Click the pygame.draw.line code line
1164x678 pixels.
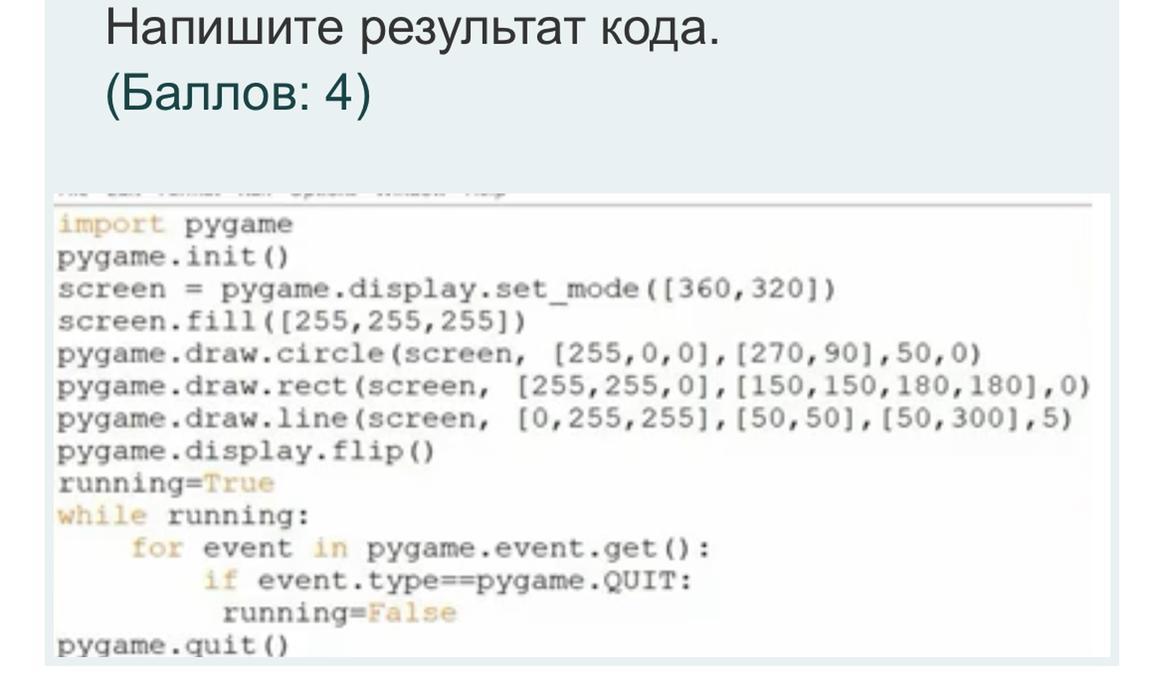pyautogui.click(x=564, y=419)
